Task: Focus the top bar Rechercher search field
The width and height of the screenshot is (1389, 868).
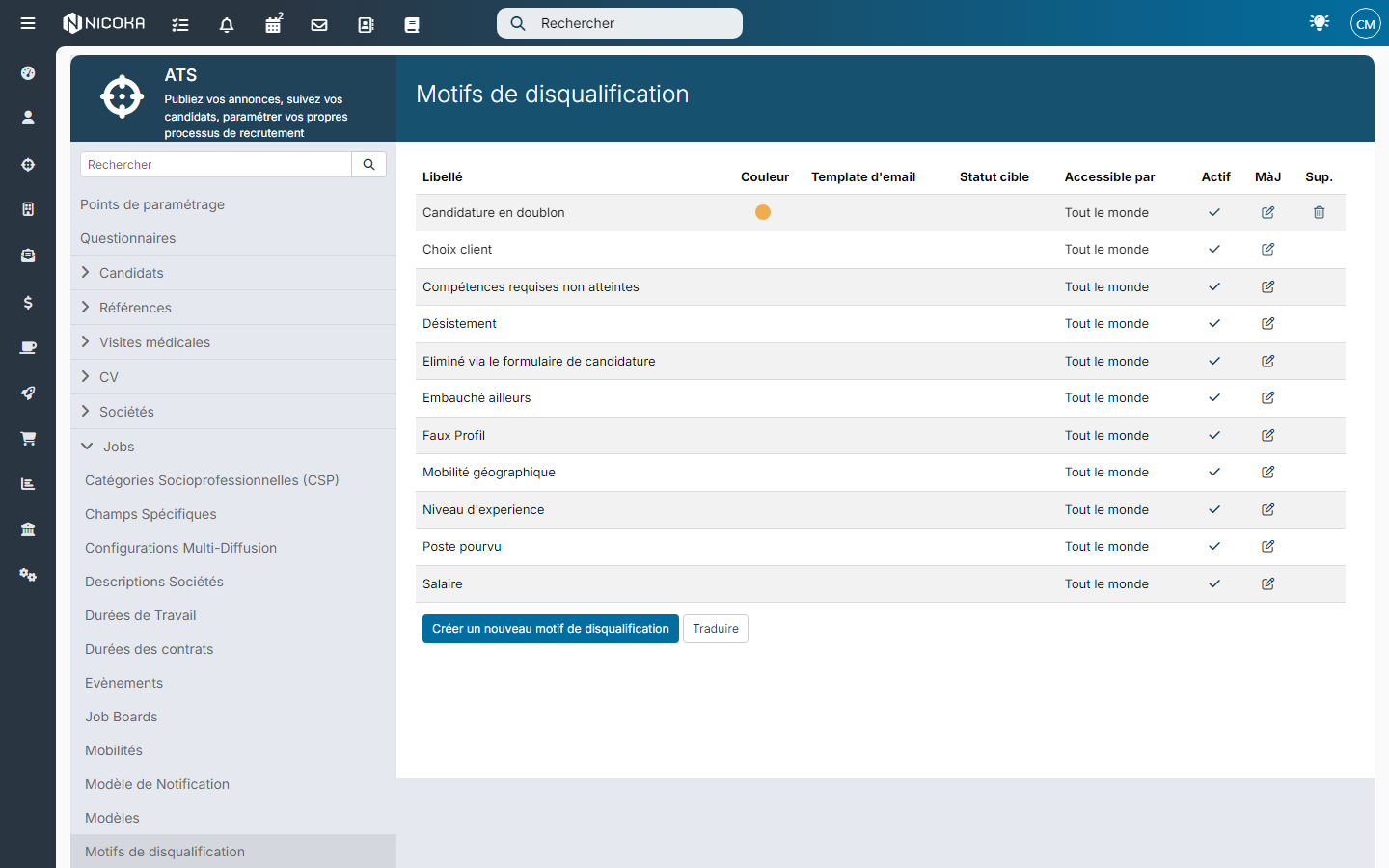Action: pyautogui.click(x=619, y=23)
